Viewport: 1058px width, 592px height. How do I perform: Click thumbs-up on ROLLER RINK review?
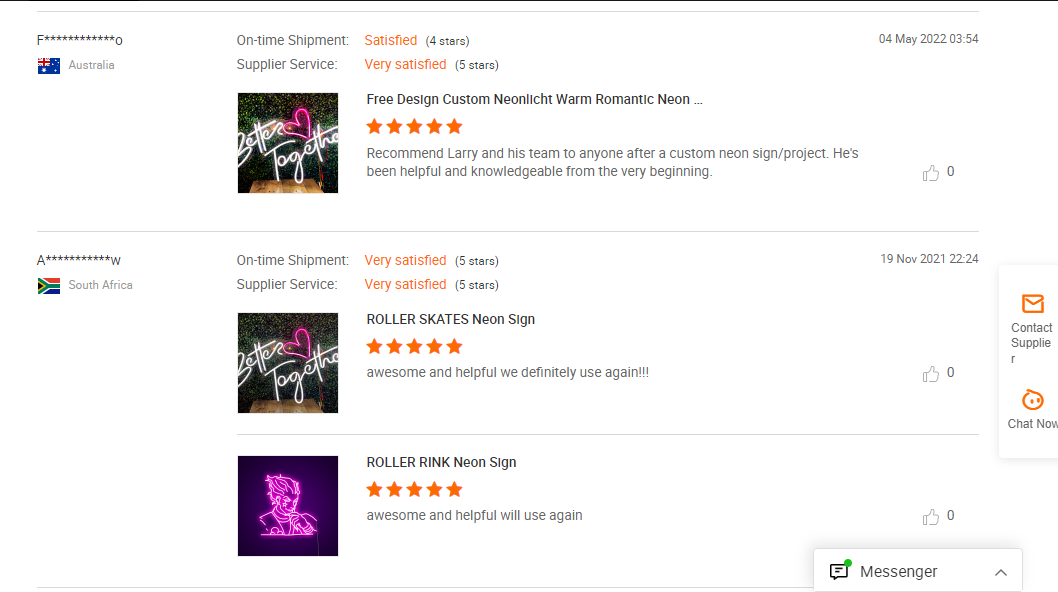930,517
